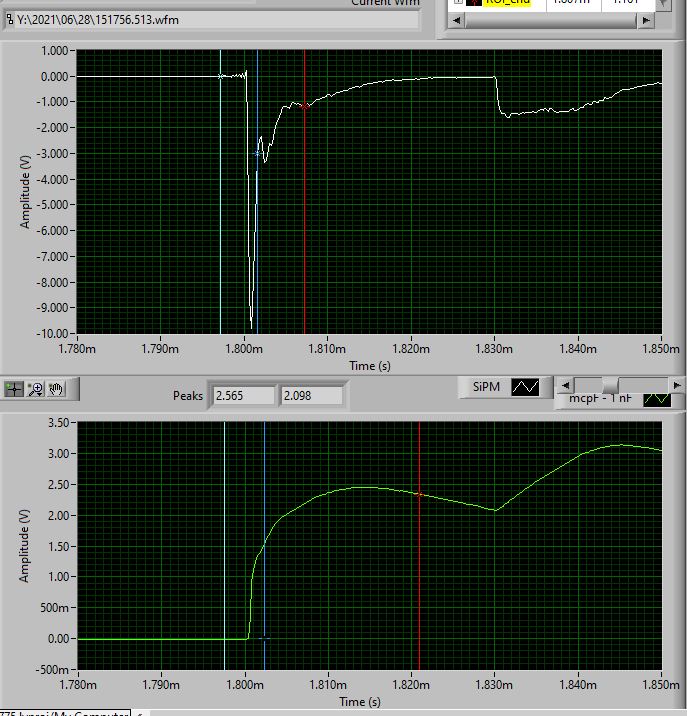687x716 pixels.
Task: Click the path browse icon beside the wfm file
Action: click(10, 20)
